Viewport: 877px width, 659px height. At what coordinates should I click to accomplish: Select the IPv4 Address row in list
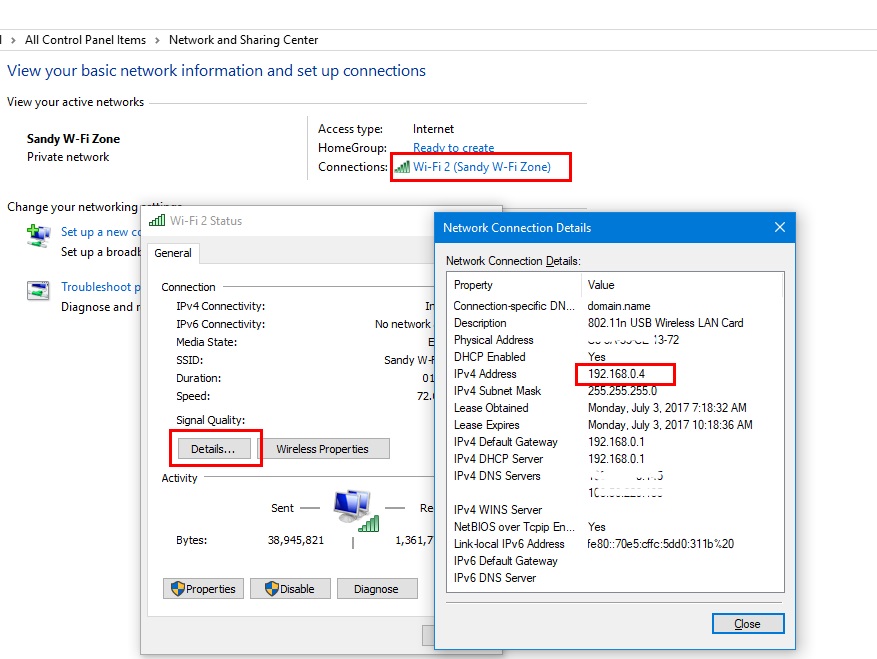click(614, 374)
